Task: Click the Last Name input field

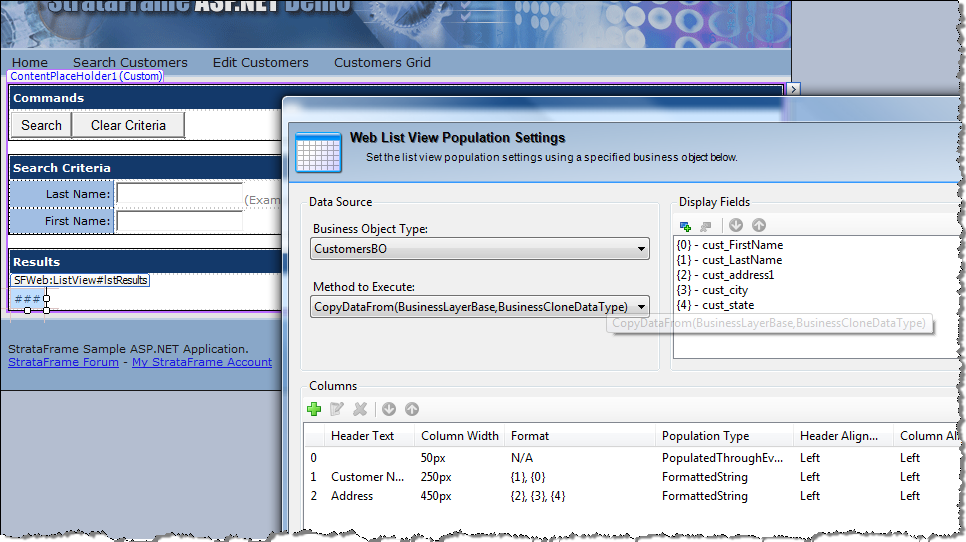Action: [179, 194]
